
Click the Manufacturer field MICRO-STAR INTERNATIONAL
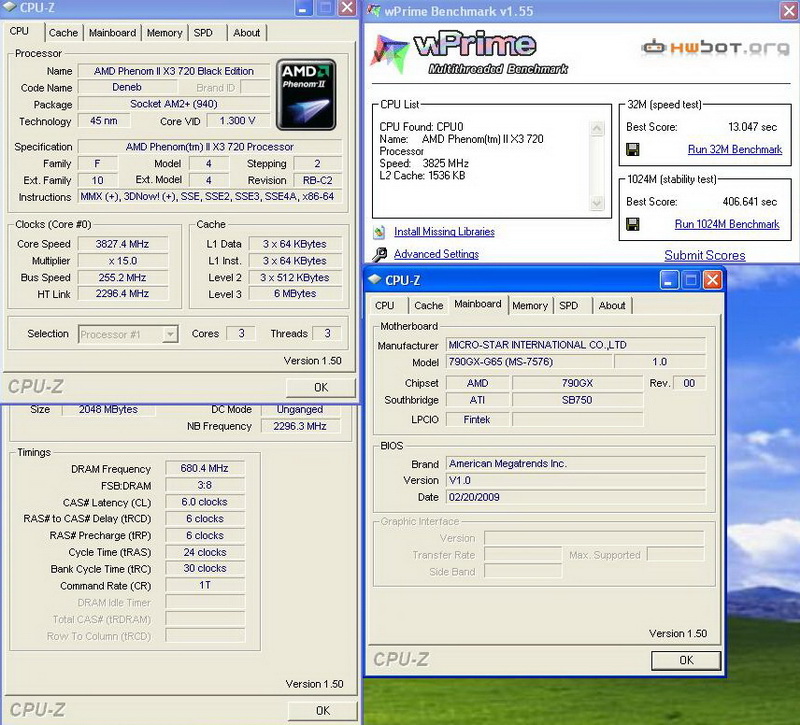point(576,345)
